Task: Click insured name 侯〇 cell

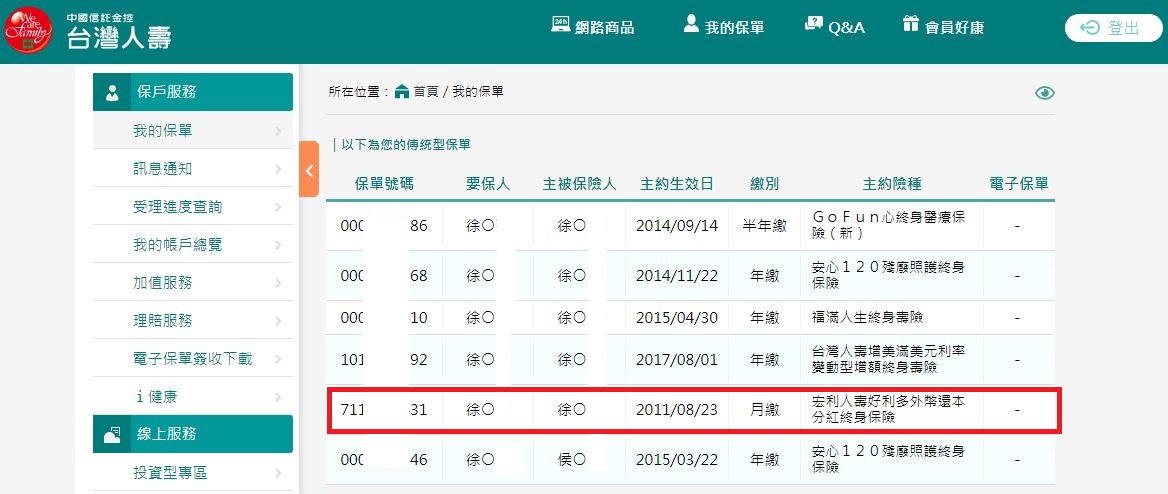Action: [572, 460]
